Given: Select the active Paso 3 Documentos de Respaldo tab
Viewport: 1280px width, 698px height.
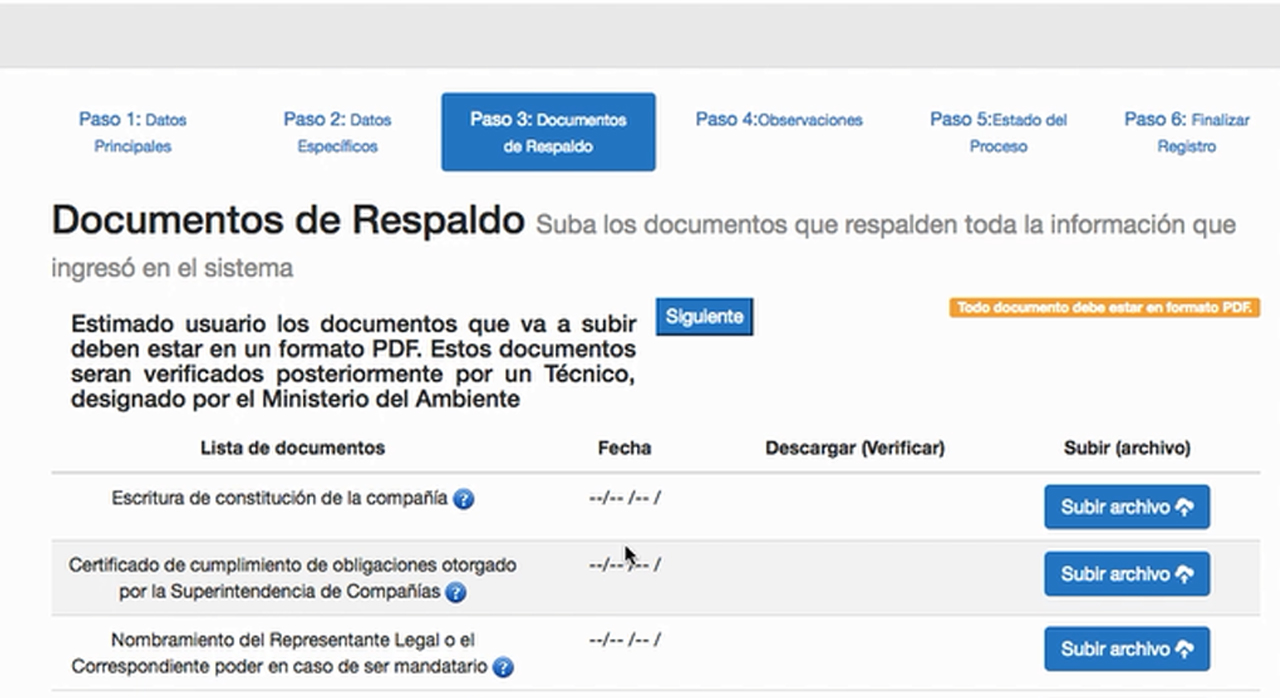Looking at the screenshot, I should [x=548, y=132].
